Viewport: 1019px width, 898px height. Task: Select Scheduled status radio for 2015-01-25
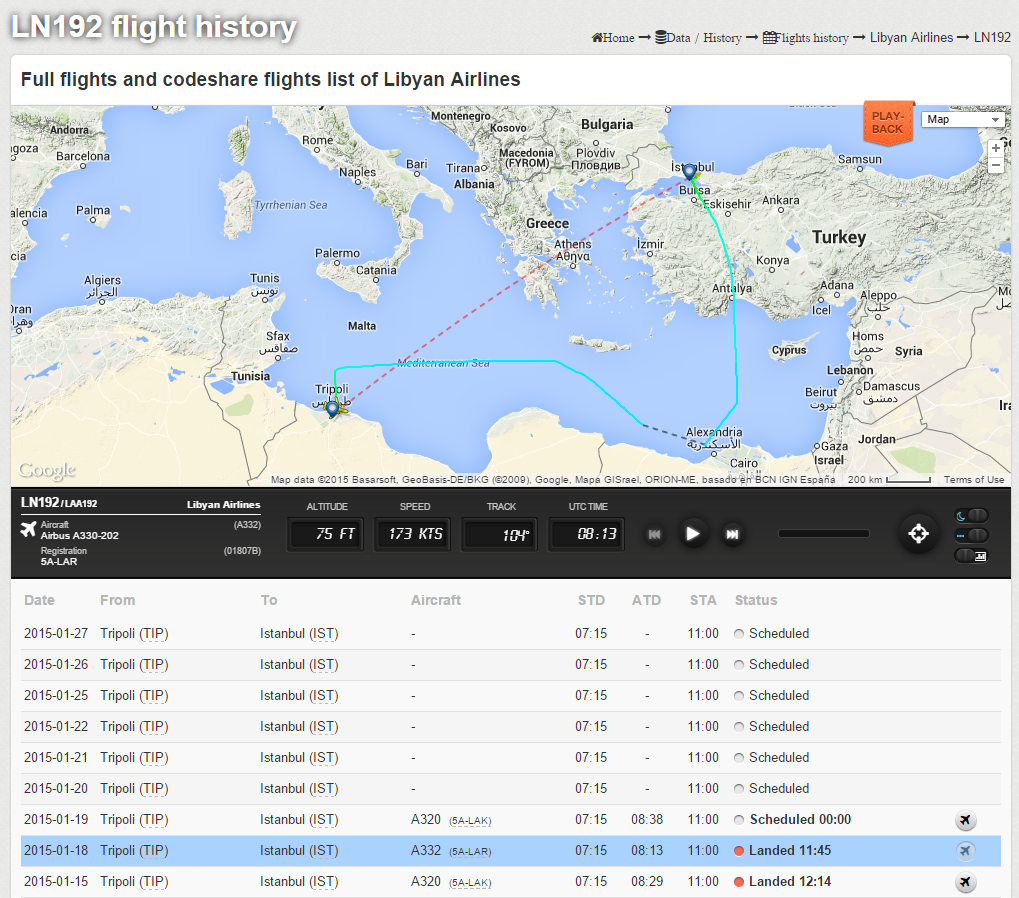[739, 696]
